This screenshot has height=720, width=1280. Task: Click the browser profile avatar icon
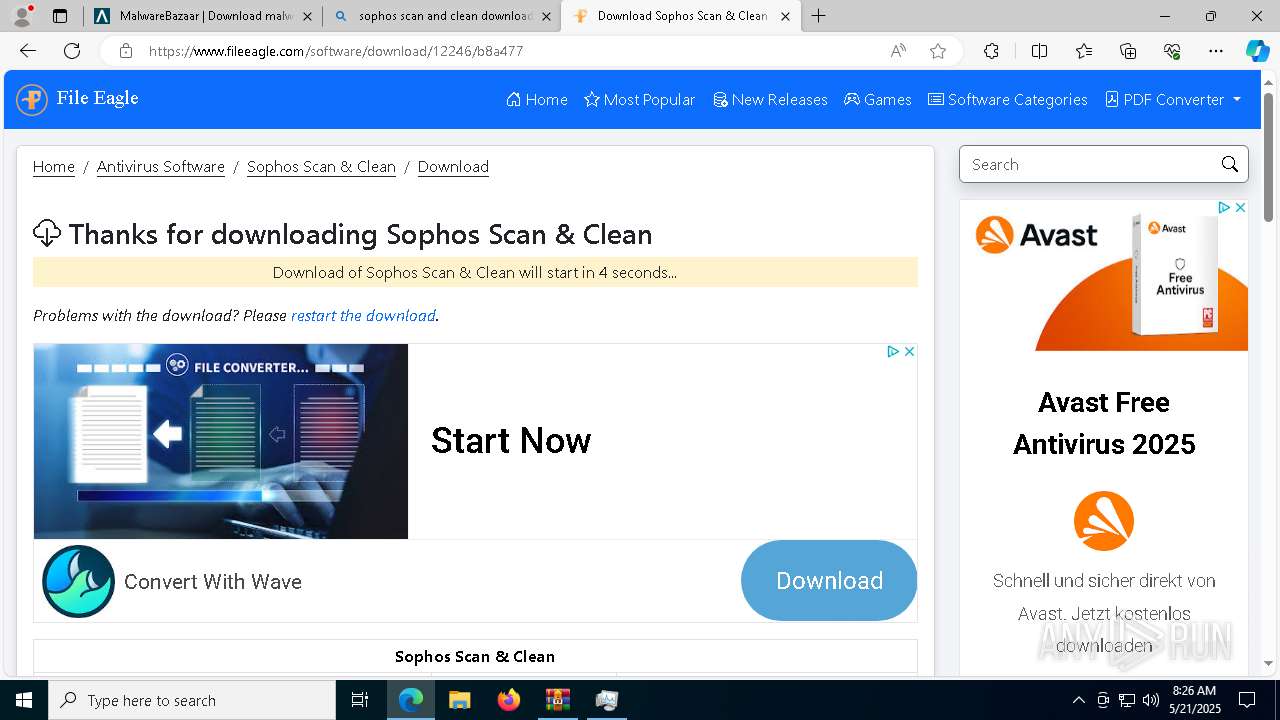(21, 16)
